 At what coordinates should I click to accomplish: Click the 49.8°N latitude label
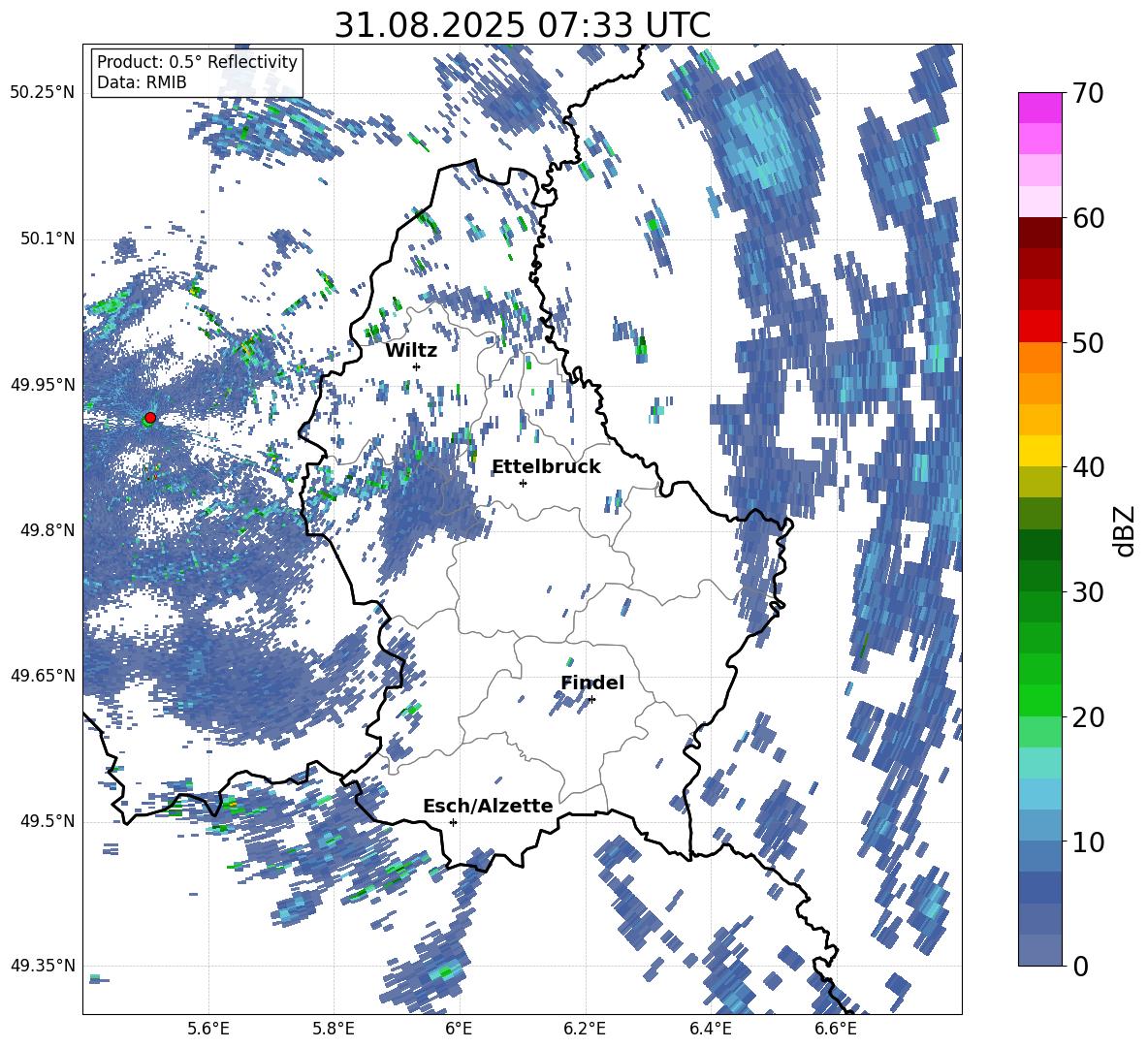(47, 530)
